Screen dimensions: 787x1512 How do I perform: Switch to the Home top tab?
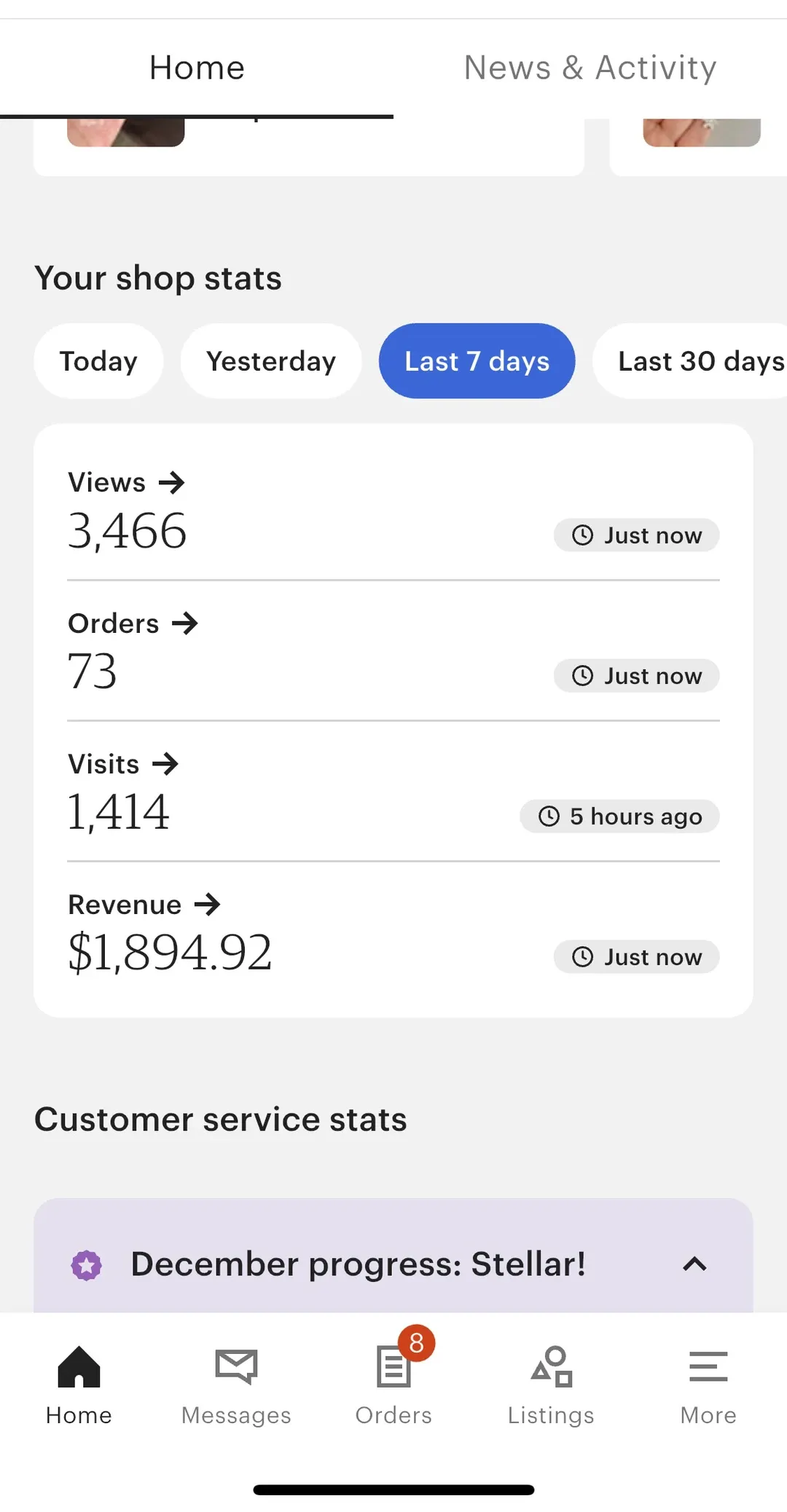pyautogui.click(x=197, y=68)
